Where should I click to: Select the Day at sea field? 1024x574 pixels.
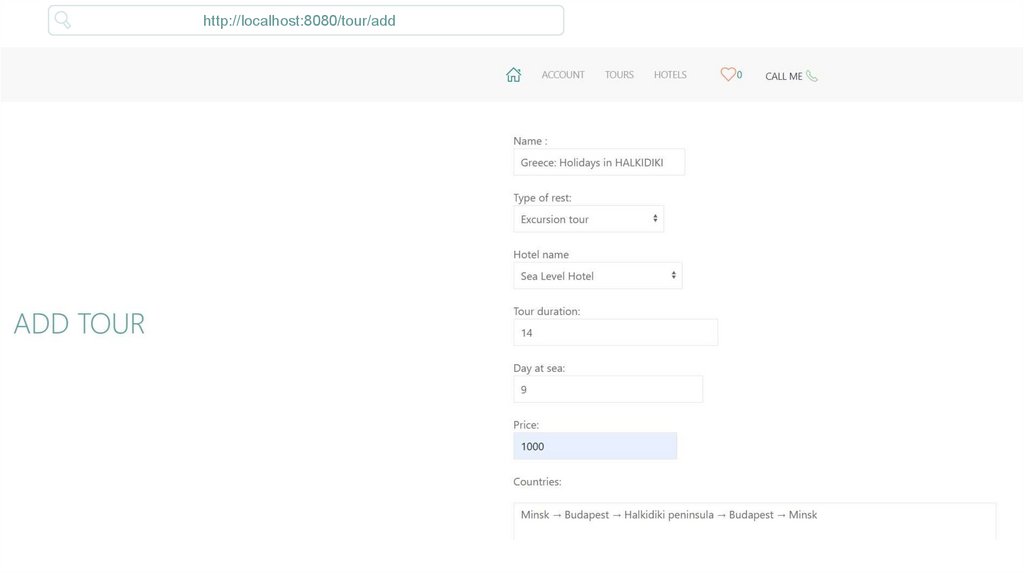(608, 390)
